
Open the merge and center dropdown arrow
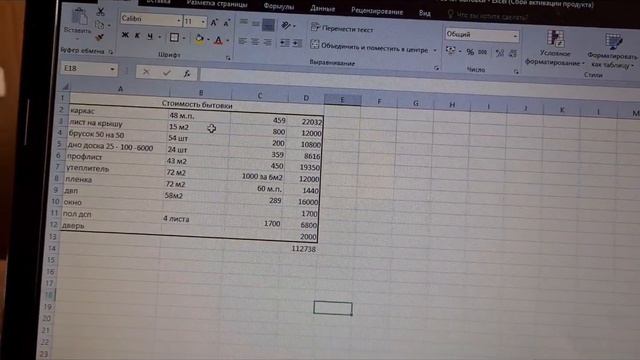435,50
